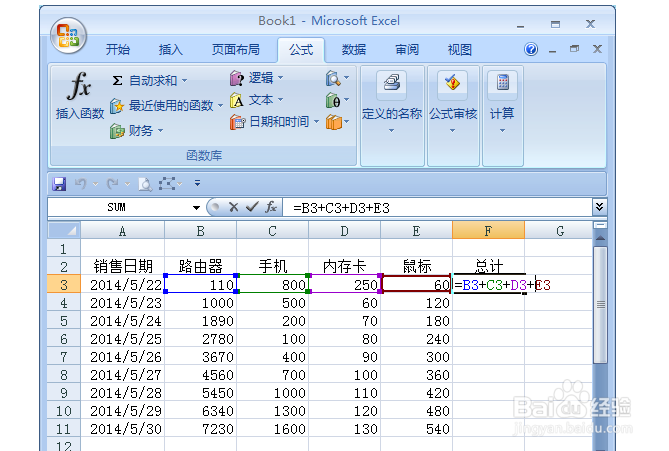
Task: Open the Name Box dropdown arrow
Action: coord(196,208)
